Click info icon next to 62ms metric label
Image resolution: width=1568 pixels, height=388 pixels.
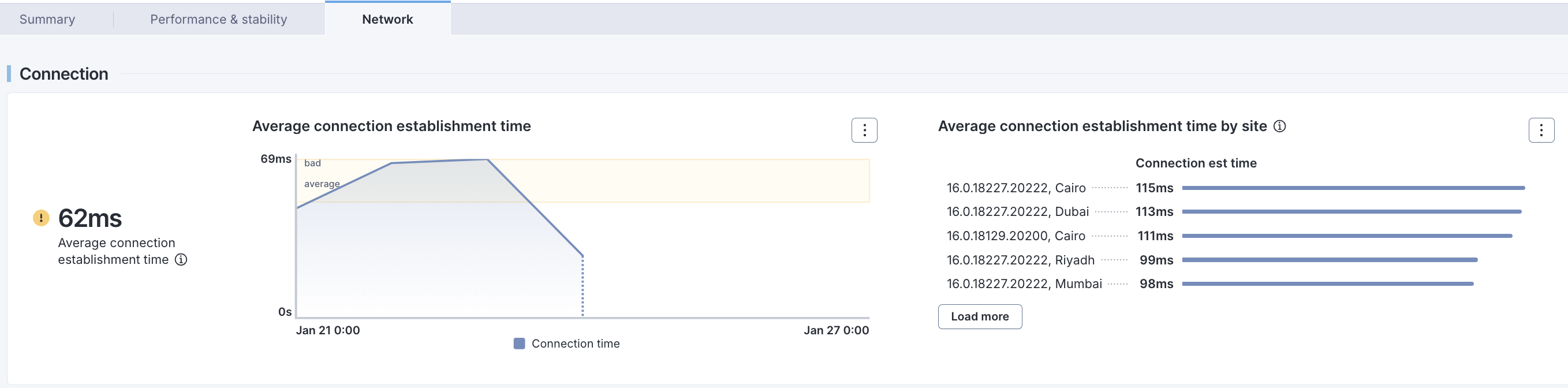181,259
